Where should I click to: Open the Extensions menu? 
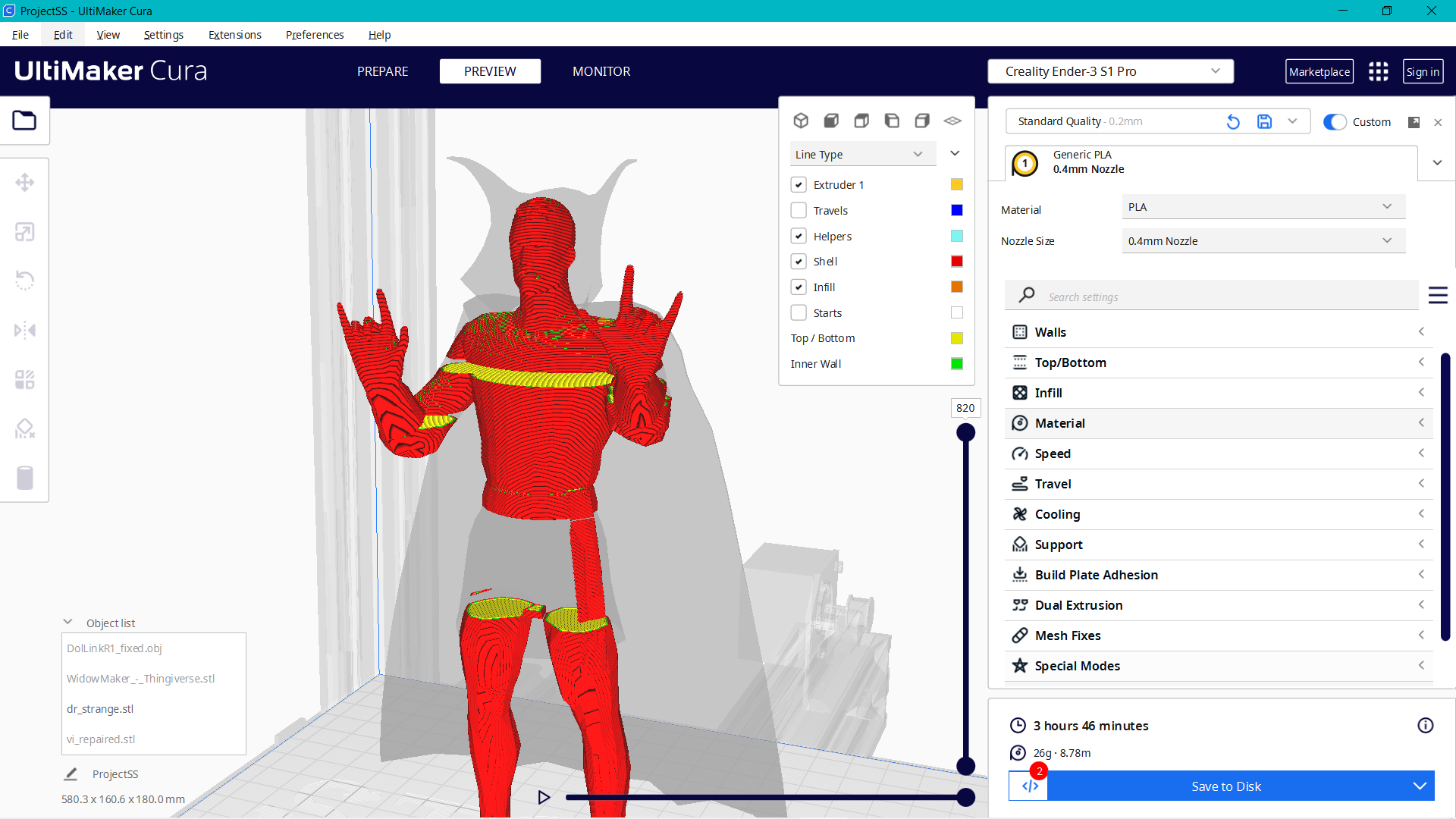pos(234,35)
